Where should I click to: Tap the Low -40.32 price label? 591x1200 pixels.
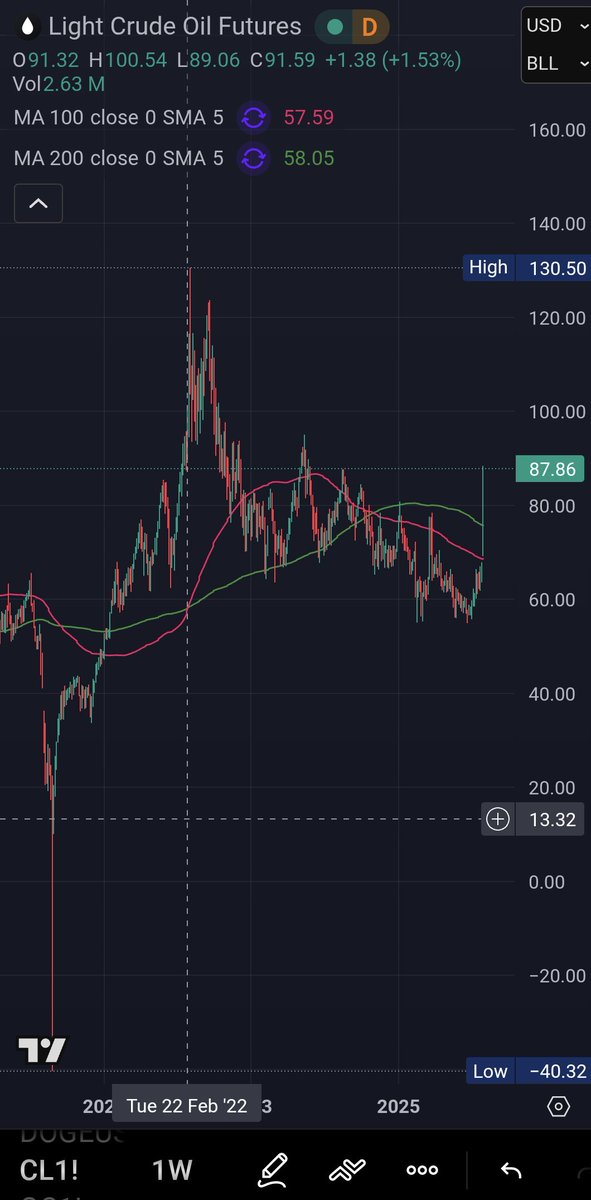pyautogui.click(x=526, y=1071)
